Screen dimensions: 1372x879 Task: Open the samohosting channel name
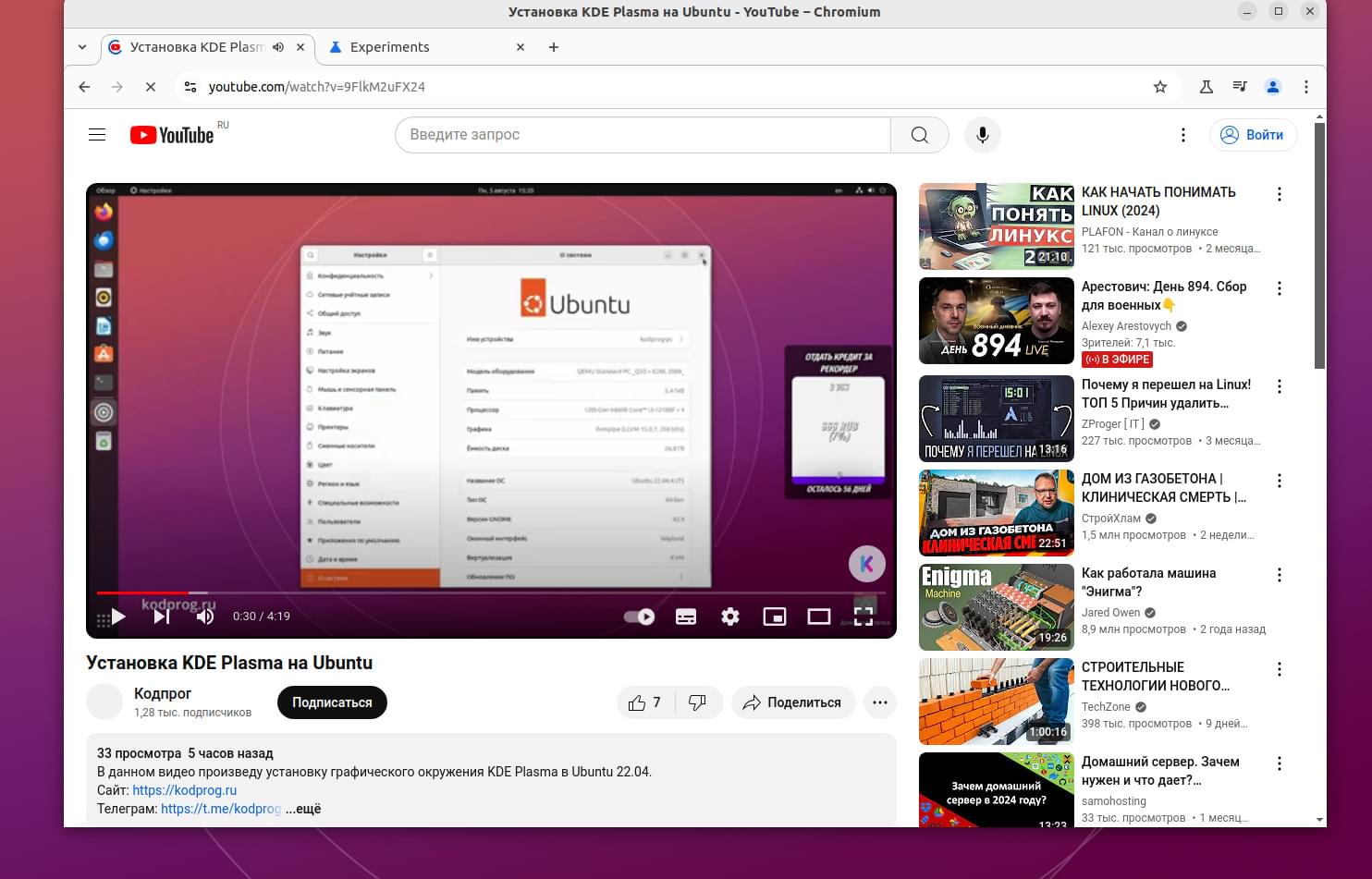[1114, 801]
